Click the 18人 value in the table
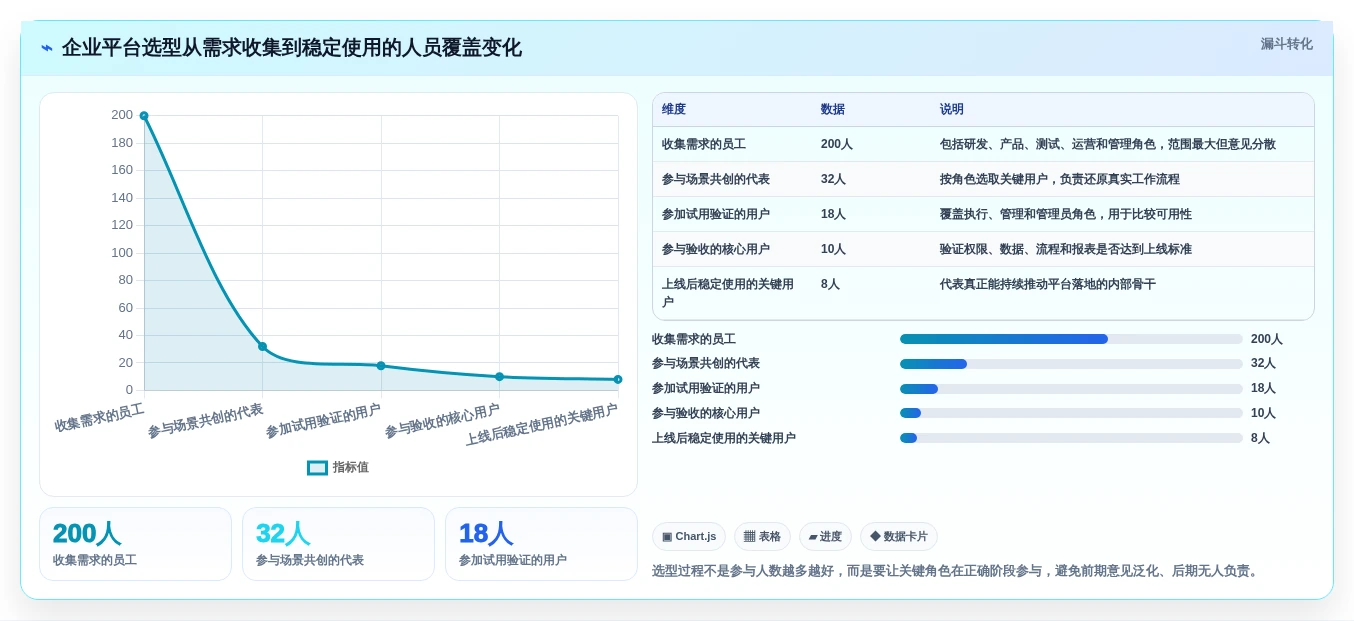Image resolution: width=1354 pixels, height=621 pixels. click(x=833, y=214)
